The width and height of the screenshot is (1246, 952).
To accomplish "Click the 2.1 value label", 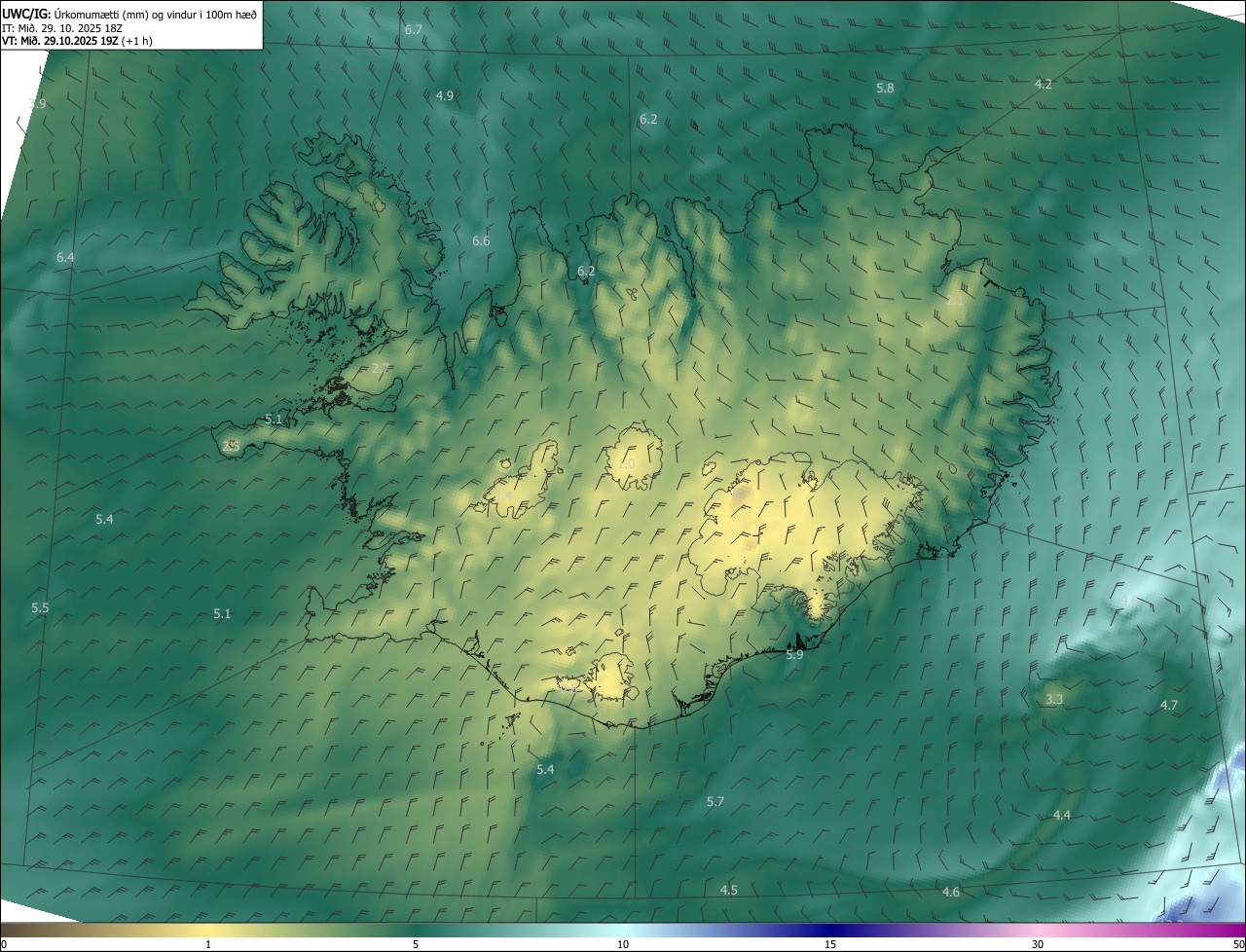I will tap(955, 301).
